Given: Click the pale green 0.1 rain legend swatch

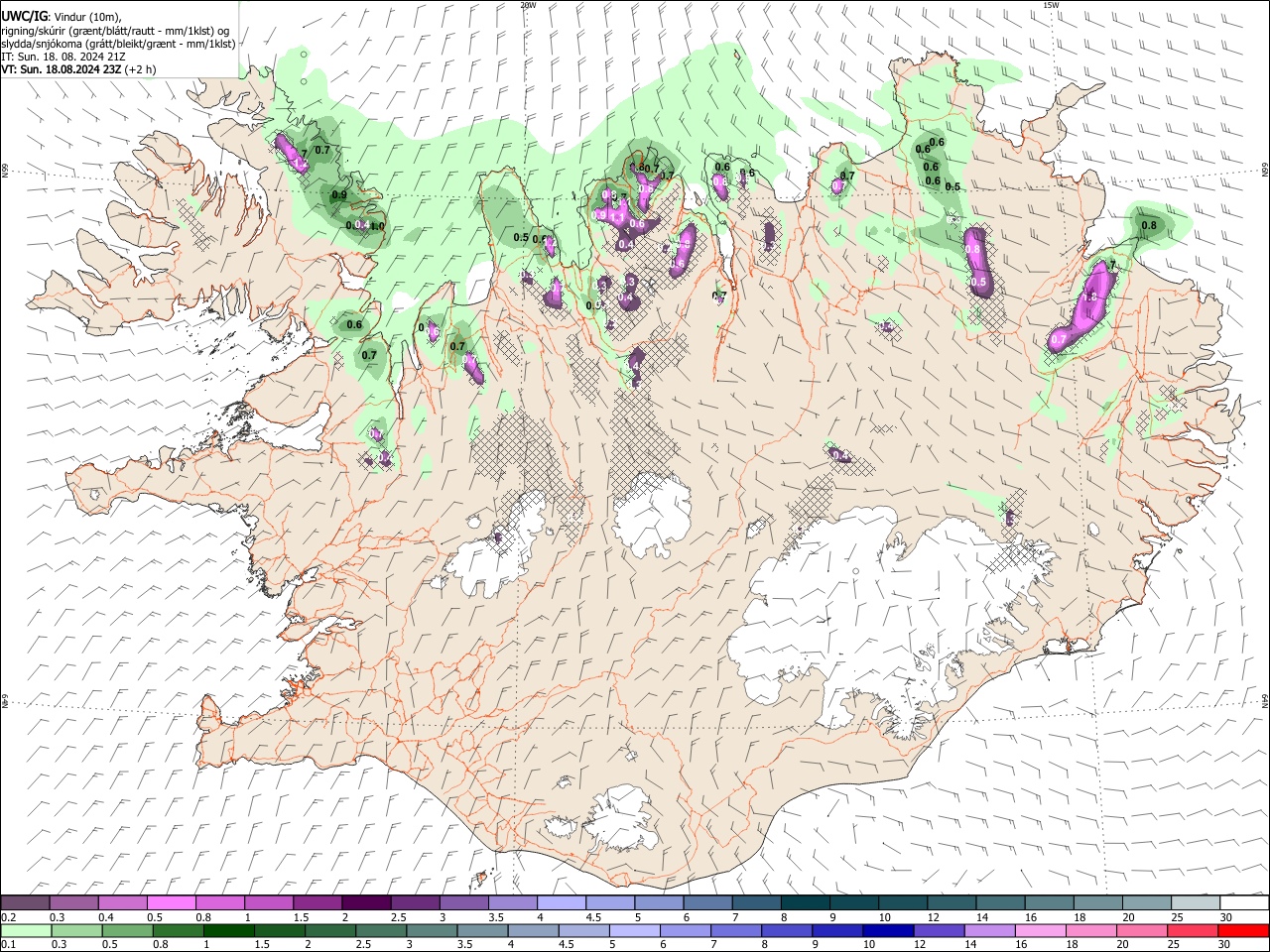Looking at the screenshot, I should tap(26, 931).
